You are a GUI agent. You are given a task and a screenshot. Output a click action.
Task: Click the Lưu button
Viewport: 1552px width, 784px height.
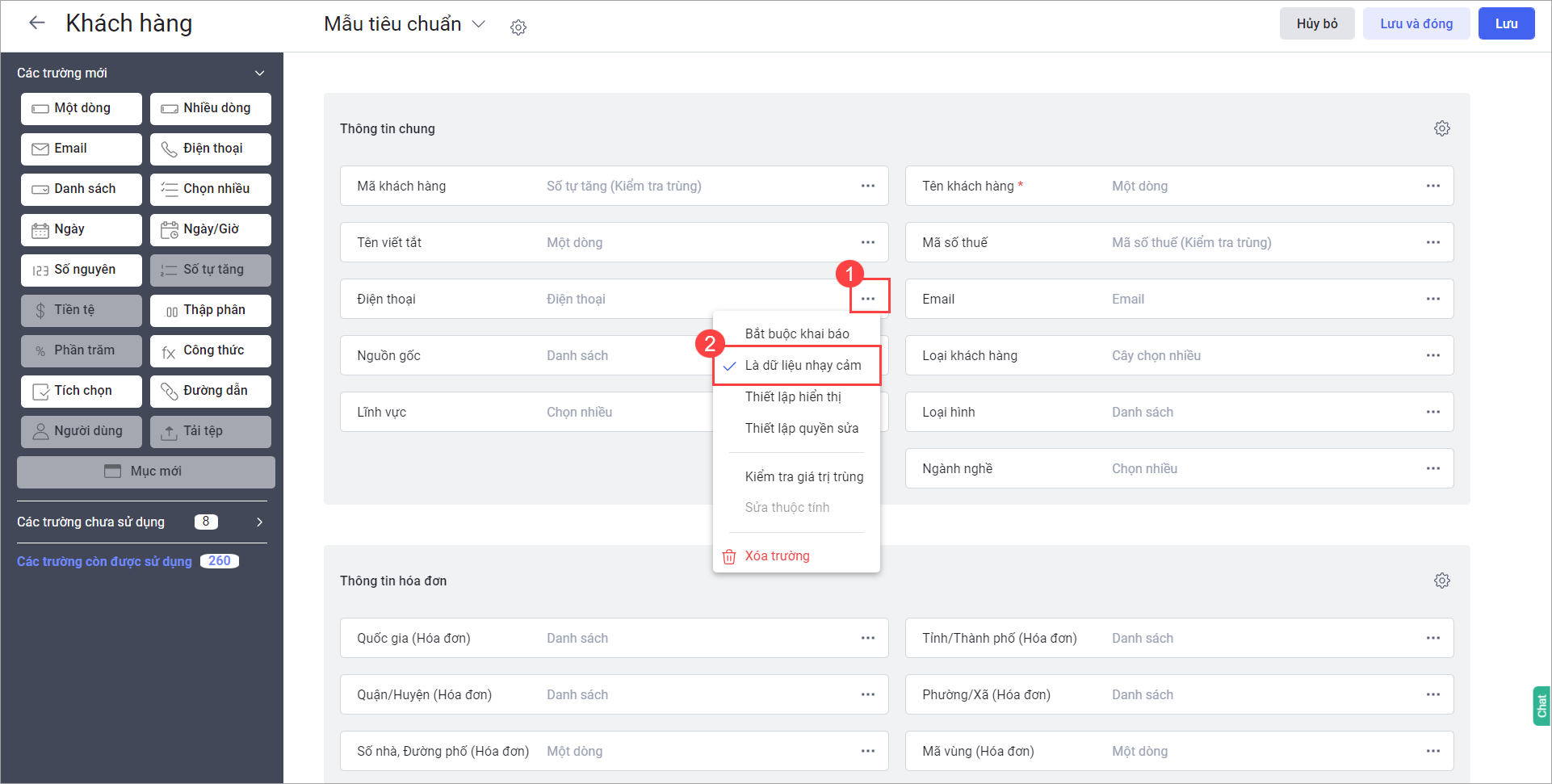click(x=1506, y=23)
